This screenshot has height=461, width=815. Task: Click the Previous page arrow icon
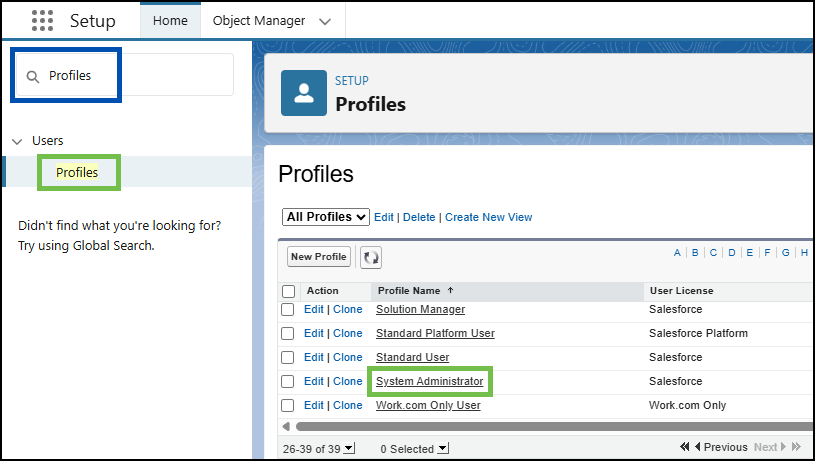(x=698, y=446)
